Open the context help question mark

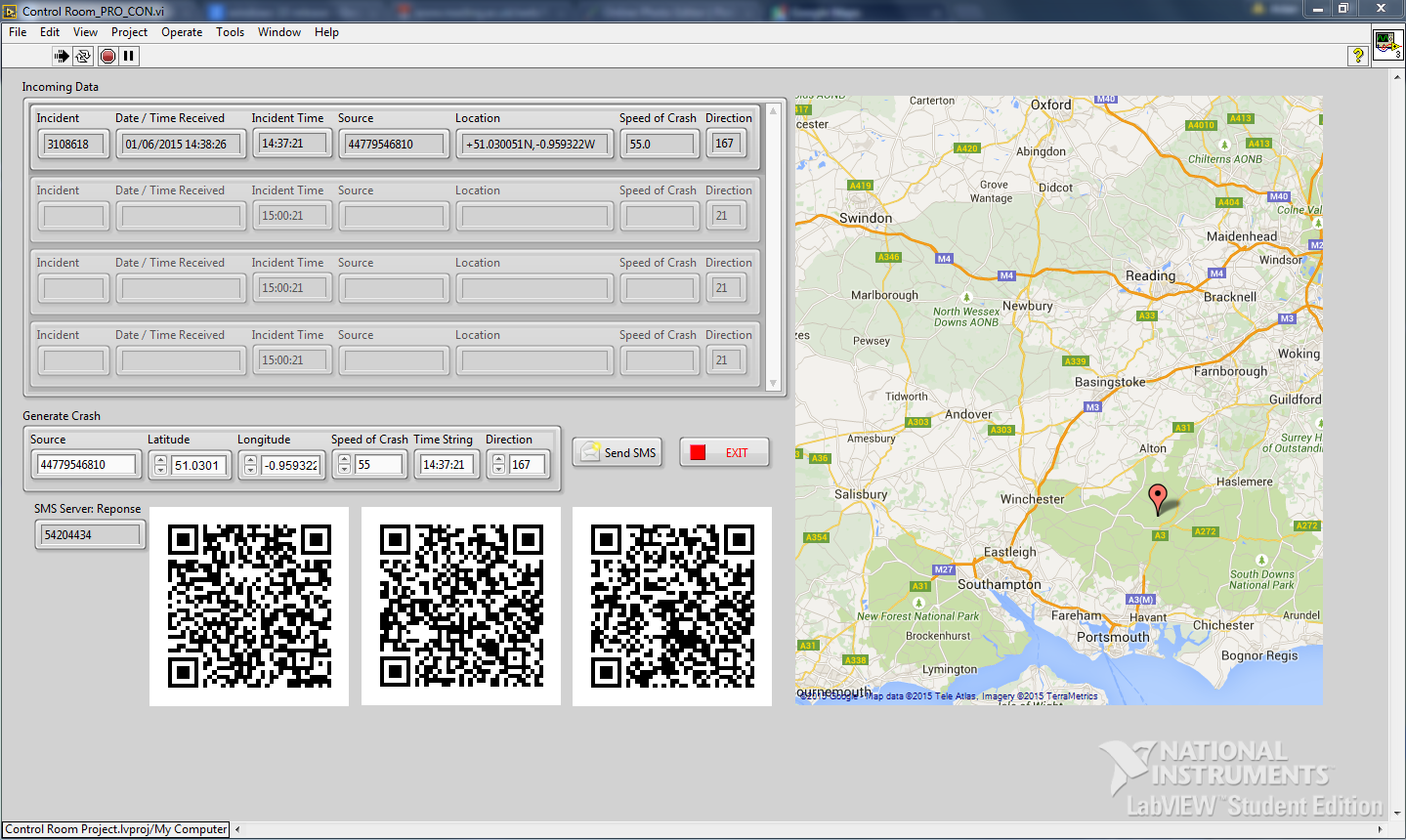coord(1357,56)
